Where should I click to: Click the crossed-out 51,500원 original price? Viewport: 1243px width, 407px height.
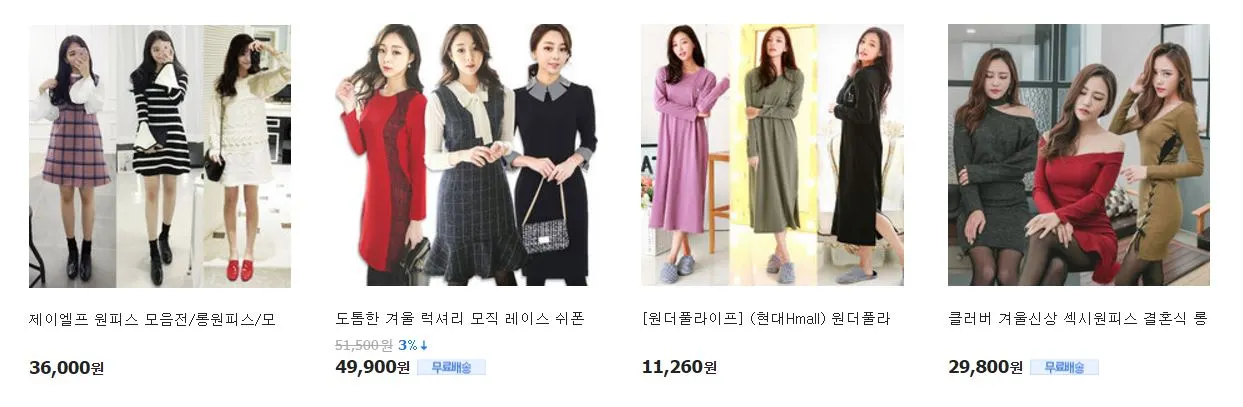click(363, 345)
